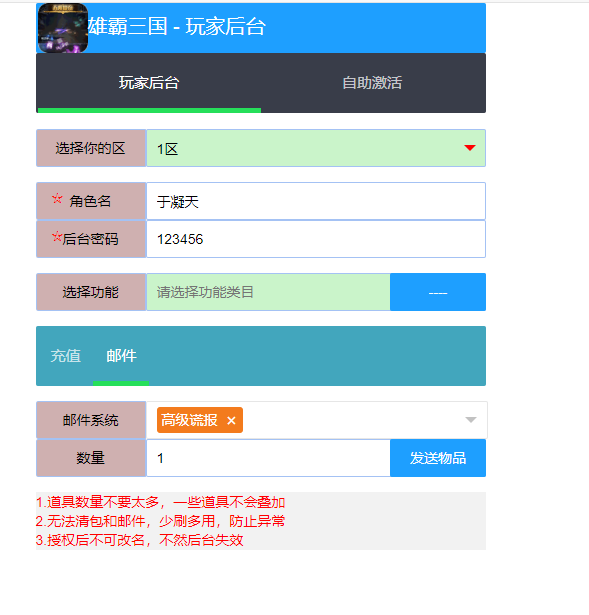
Task: Click the blue ---- button beside function select
Action: pyautogui.click(x=438, y=292)
